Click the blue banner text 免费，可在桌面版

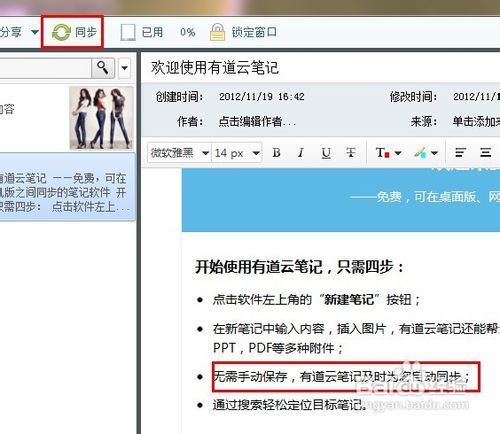(425, 197)
